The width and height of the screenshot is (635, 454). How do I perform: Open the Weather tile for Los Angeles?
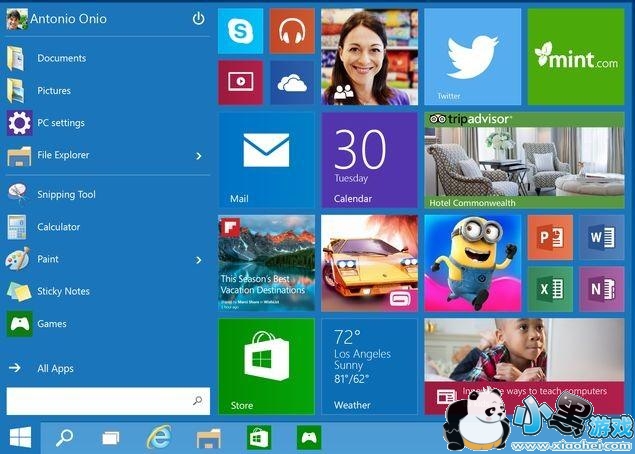(x=369, y=367)
